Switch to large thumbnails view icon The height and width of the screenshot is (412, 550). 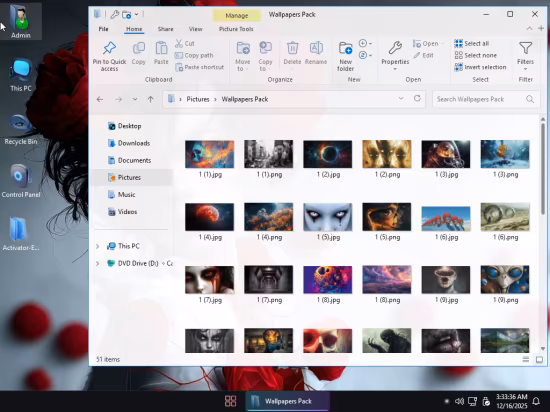pyautogui.click(x=539, y=359)
